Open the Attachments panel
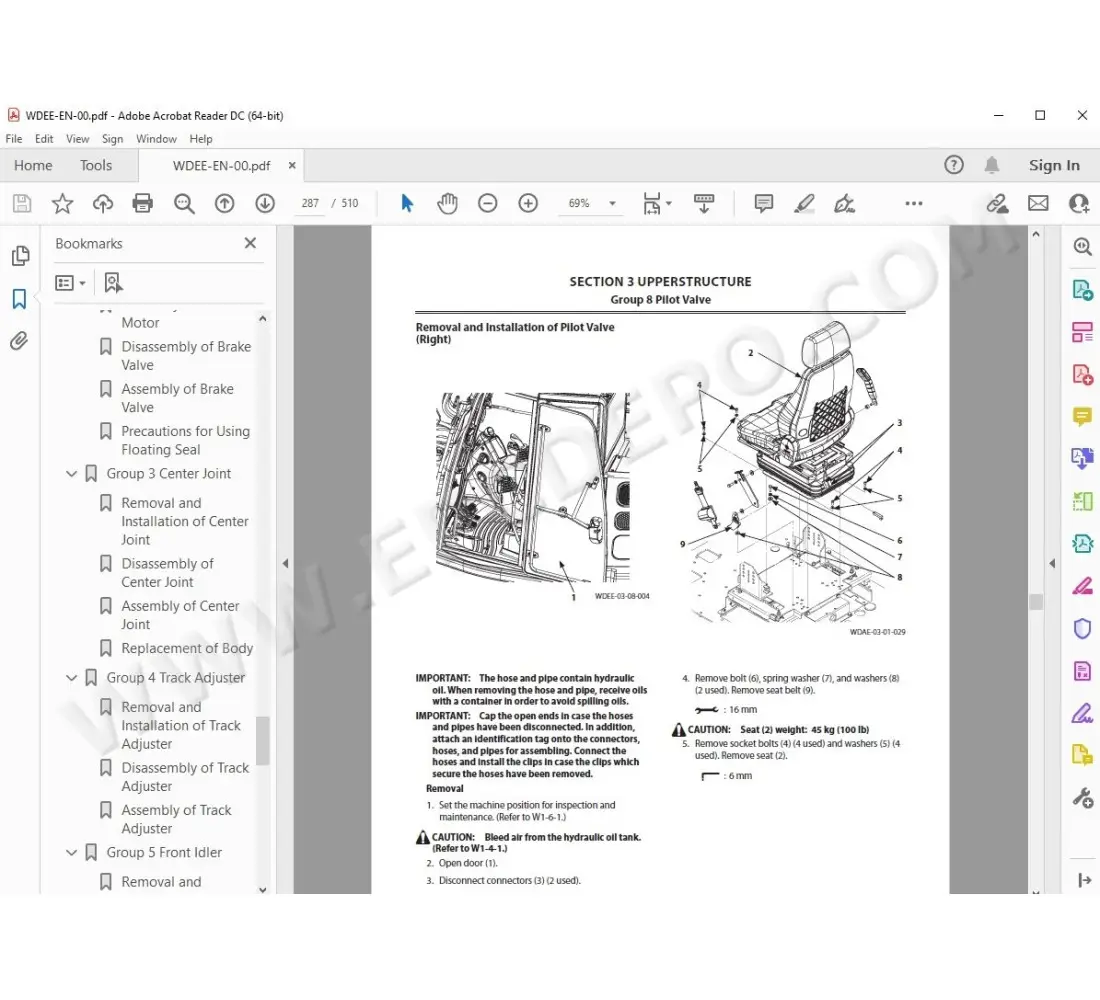1100x1000 pixels. click(20, 340)
